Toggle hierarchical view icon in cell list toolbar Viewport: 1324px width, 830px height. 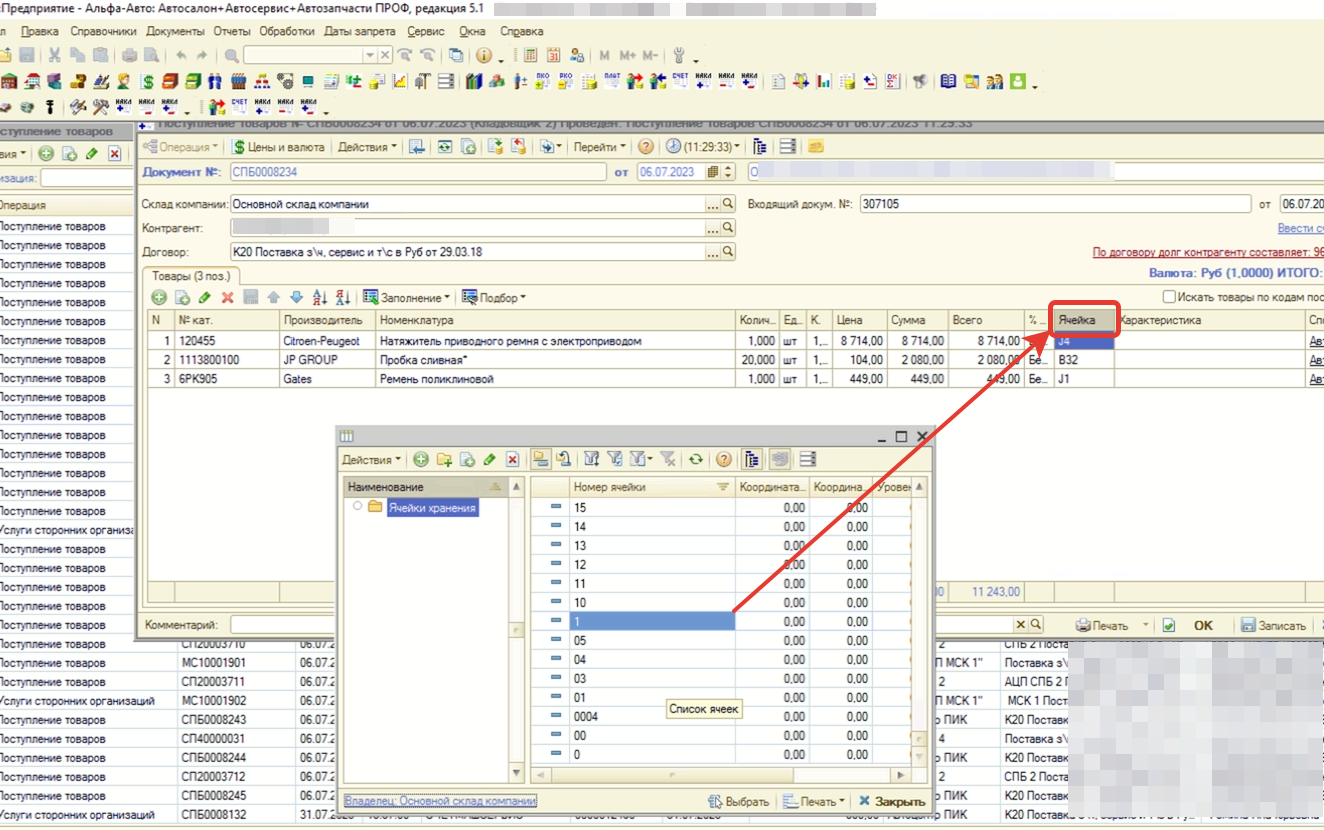752,460
